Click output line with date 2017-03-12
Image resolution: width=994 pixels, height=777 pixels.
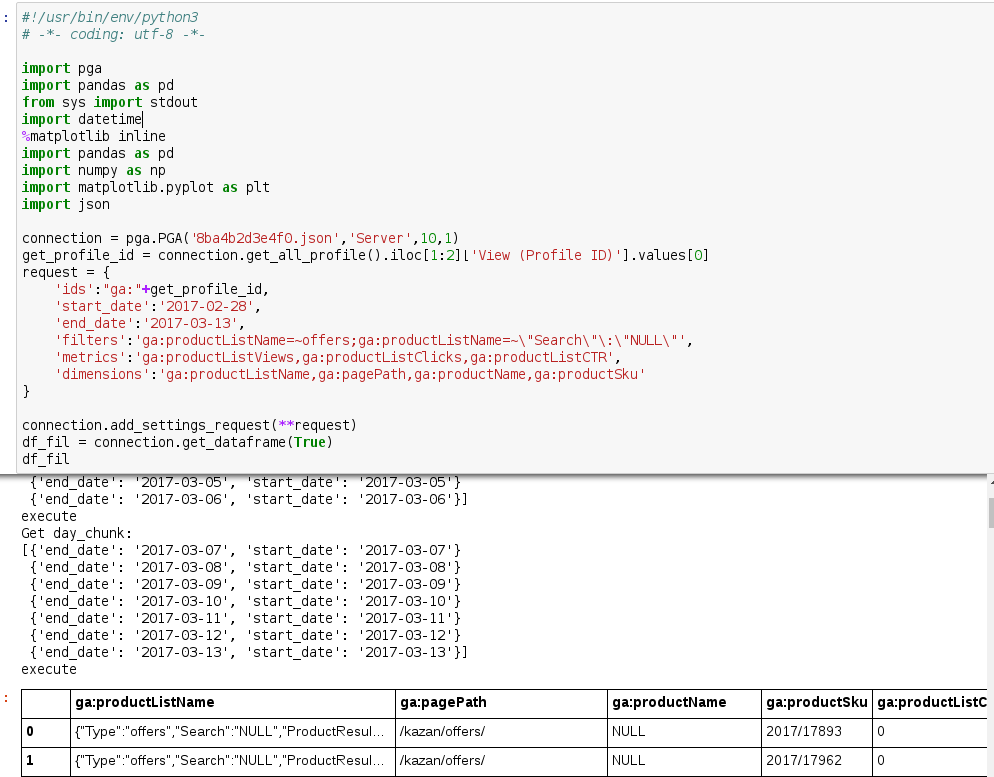[x=245, y=636]
